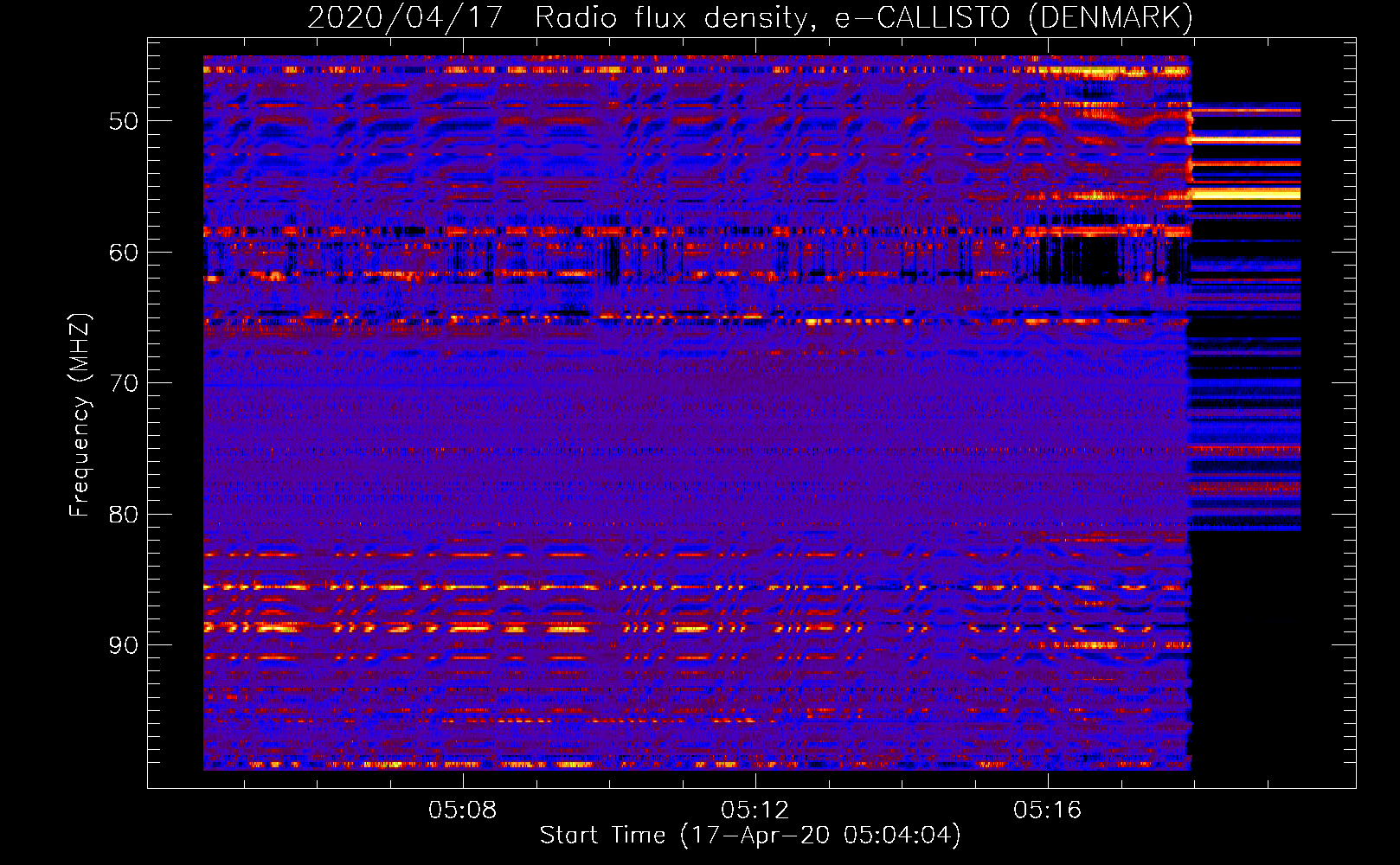Click the 'Start Time (17-Apr-20 05:04:04)' label
Screen dimensions: 1400x865
tap(750, 836)
